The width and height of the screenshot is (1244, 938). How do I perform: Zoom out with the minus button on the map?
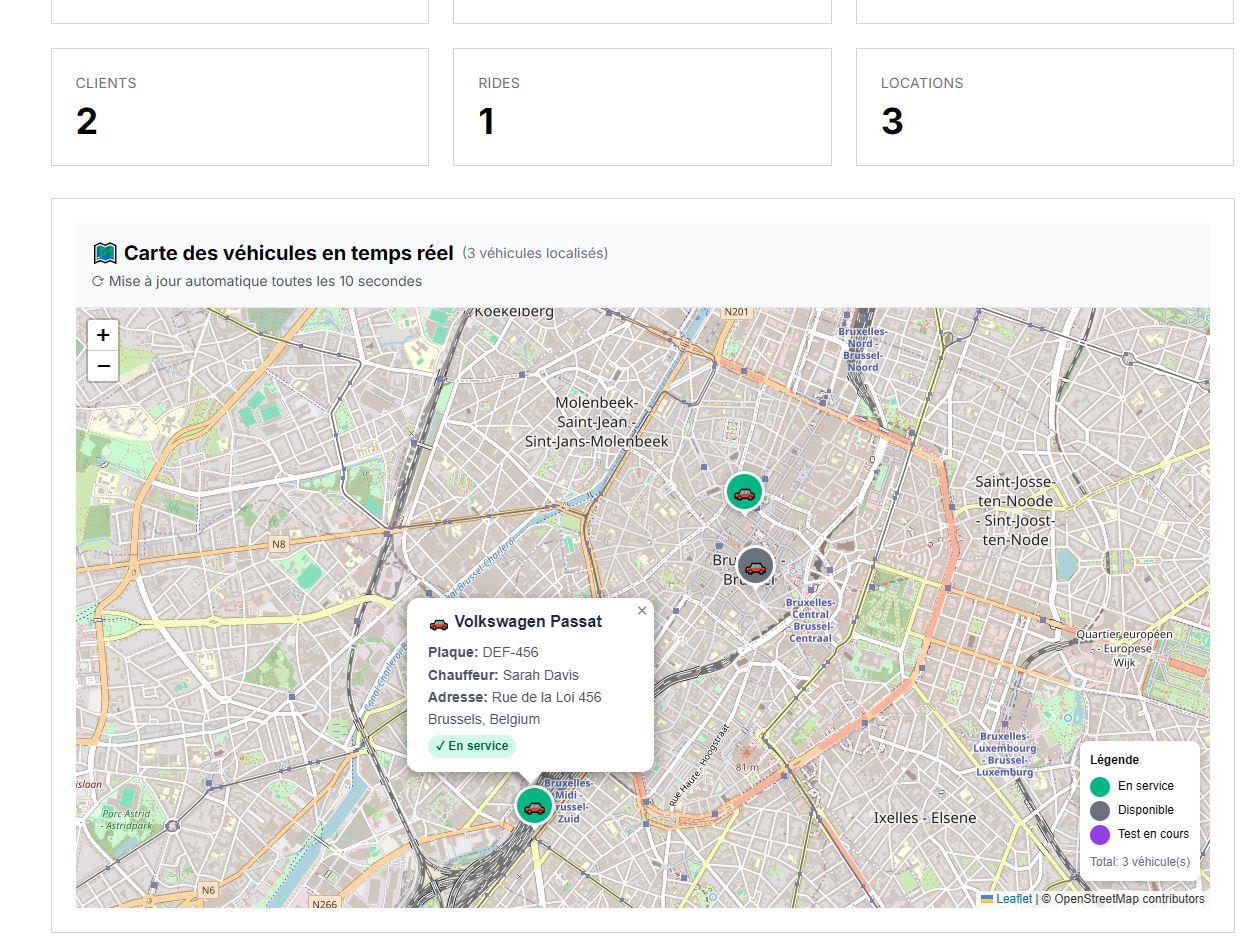click(103, 366)
